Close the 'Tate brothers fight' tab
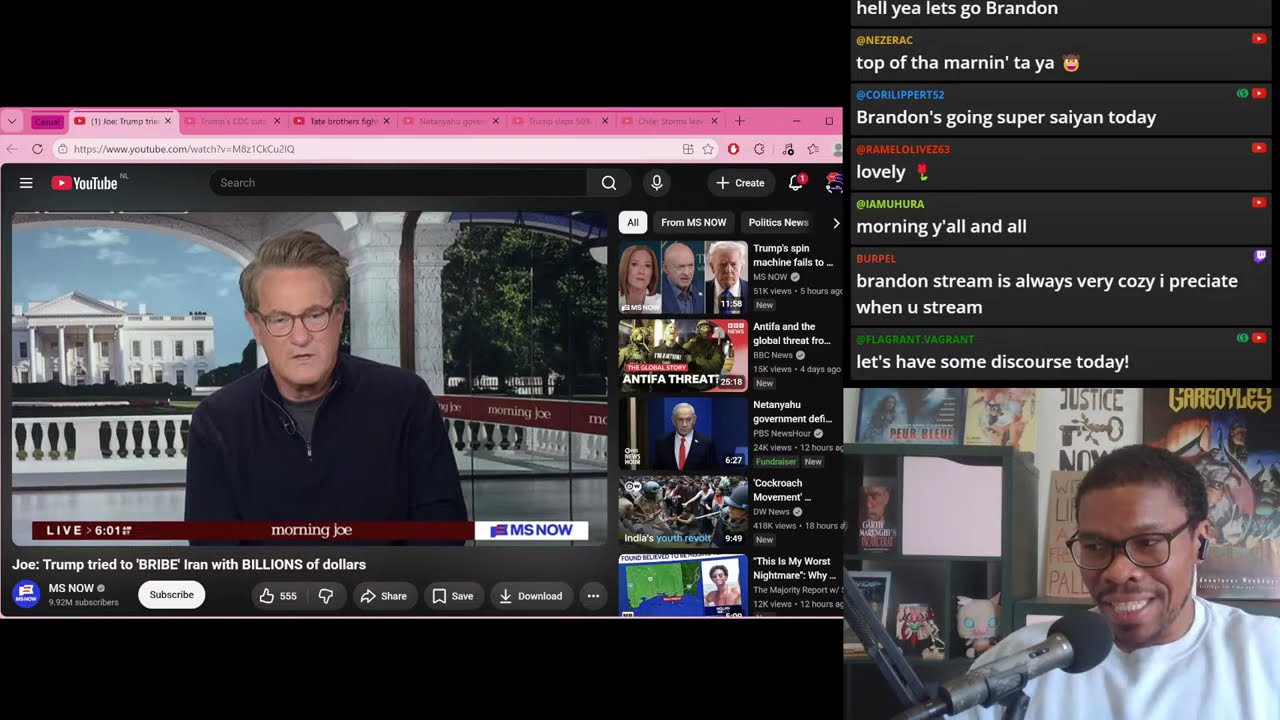Screen dimensions: 1280x720 point(387,121)
